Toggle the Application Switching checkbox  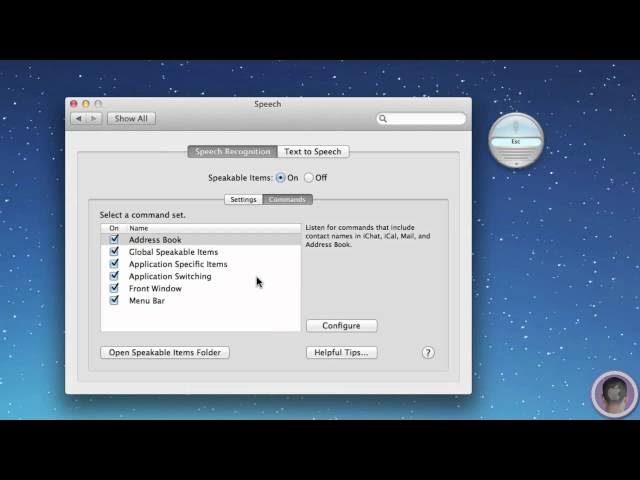coord(114,276)
